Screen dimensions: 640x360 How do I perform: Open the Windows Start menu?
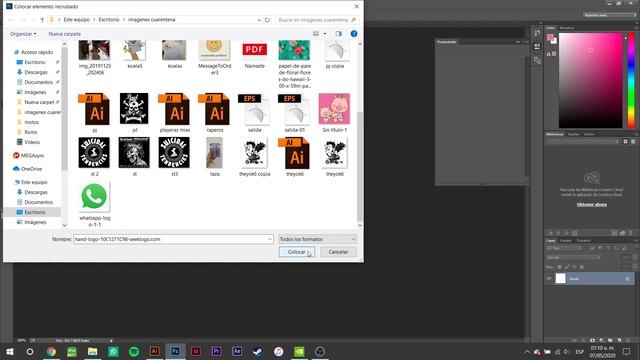[10, 351]
